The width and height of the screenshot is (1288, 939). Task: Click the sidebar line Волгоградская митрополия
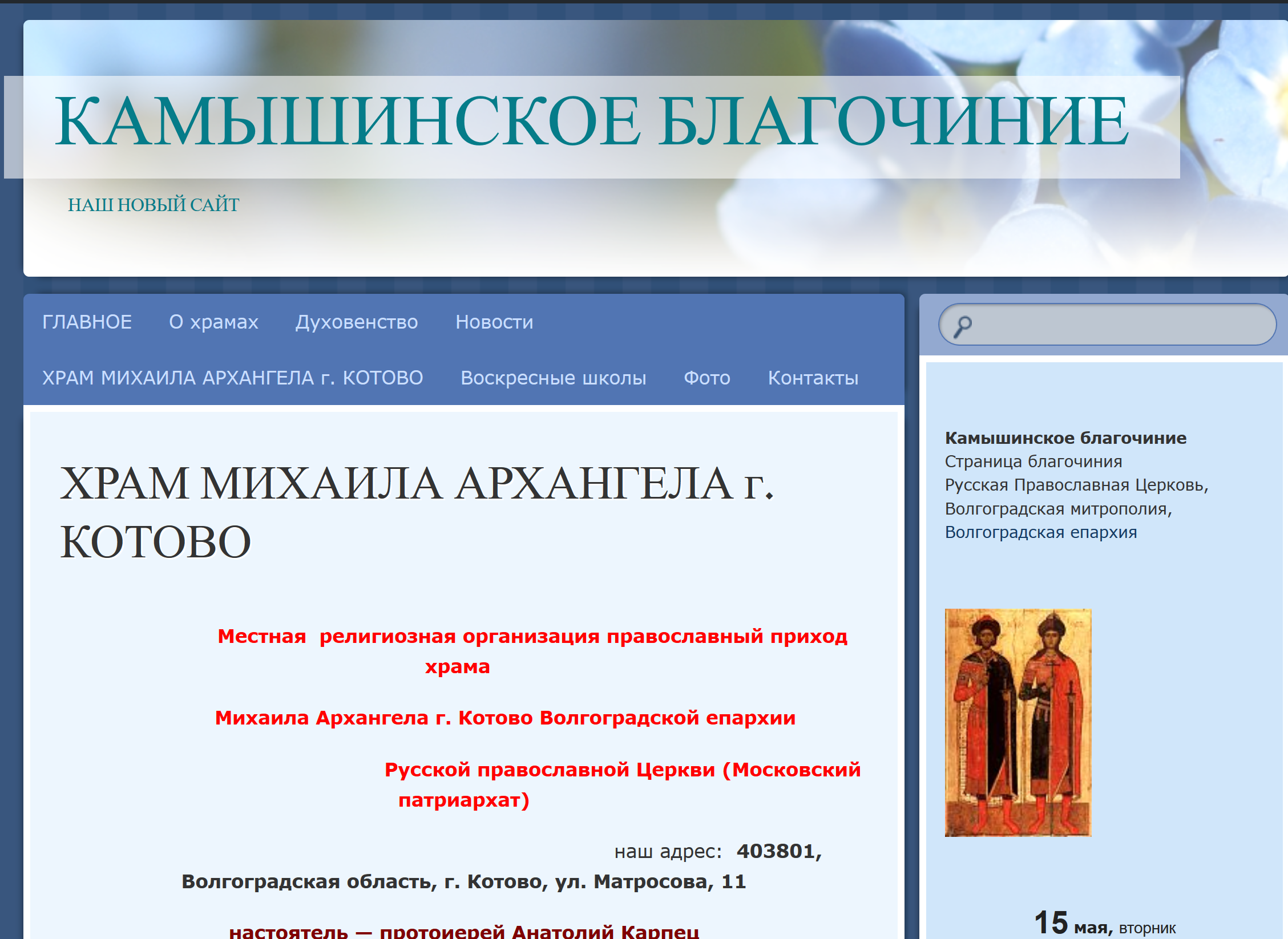(x=1058, y=508)
